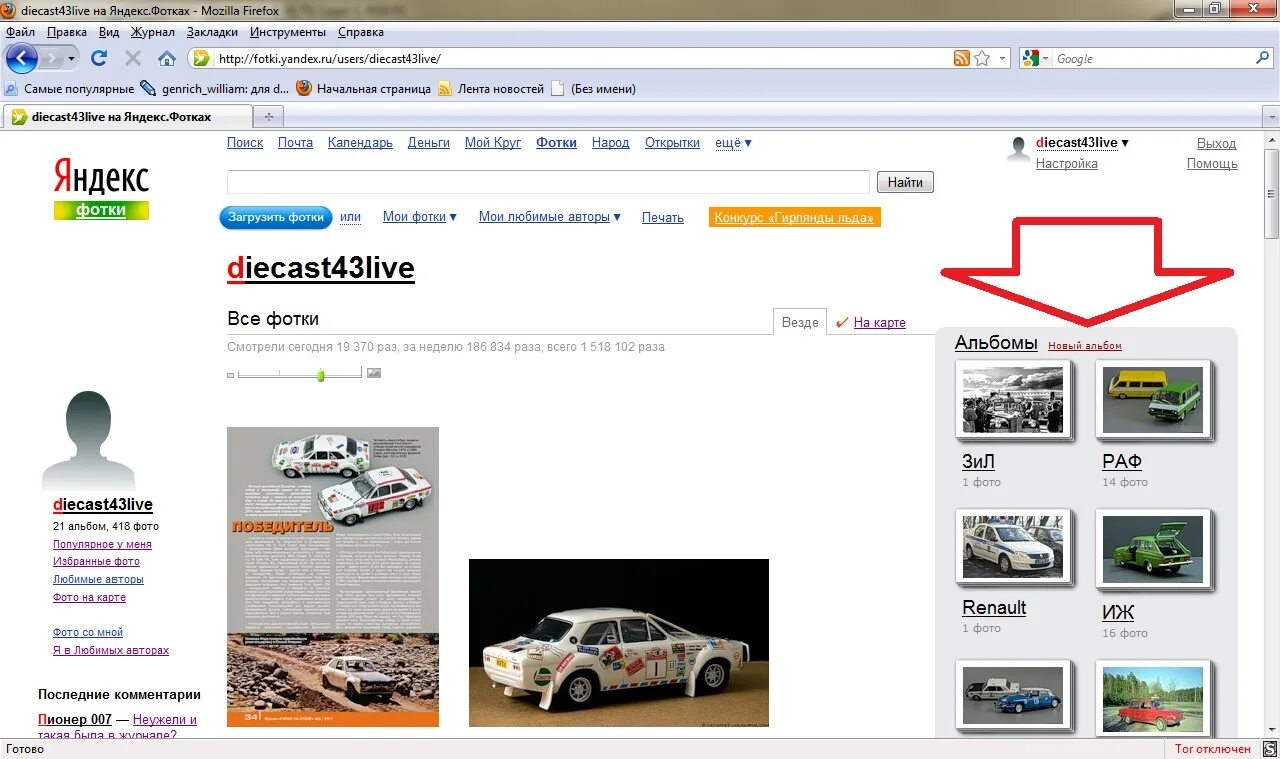The width and height of the screenshot is (1280, 759).
Task: Open the Поиск service link
Action: coord(245,143)
